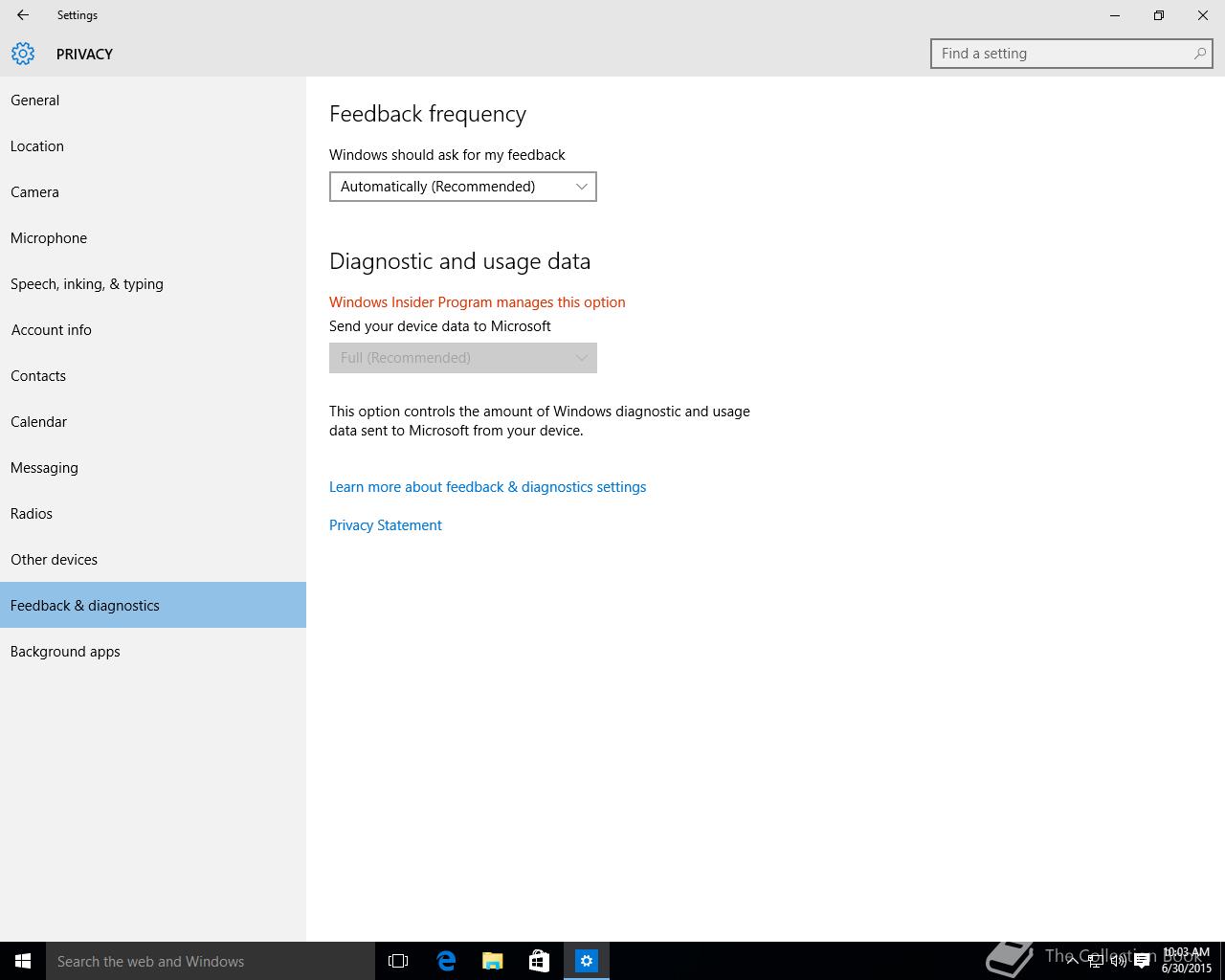
Task: Open the Camera privacy settings
Action: [x=153, y=192]
